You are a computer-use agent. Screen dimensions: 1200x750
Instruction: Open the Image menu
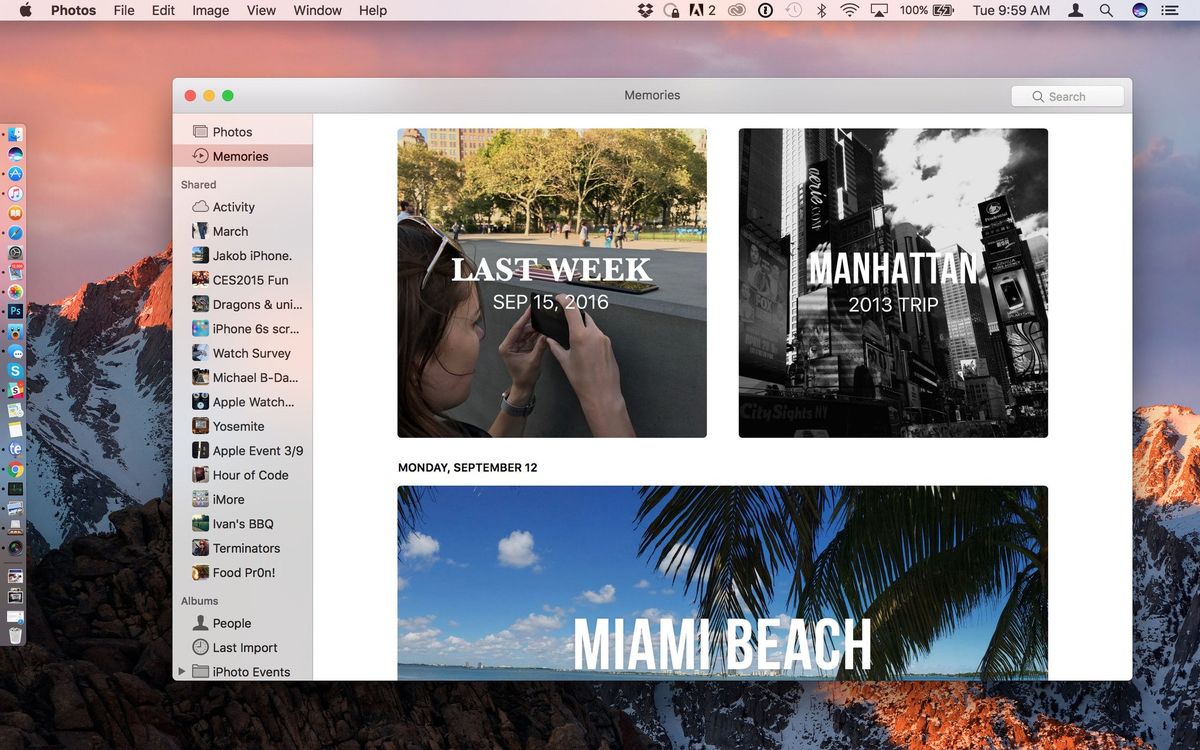click(209, 10)
